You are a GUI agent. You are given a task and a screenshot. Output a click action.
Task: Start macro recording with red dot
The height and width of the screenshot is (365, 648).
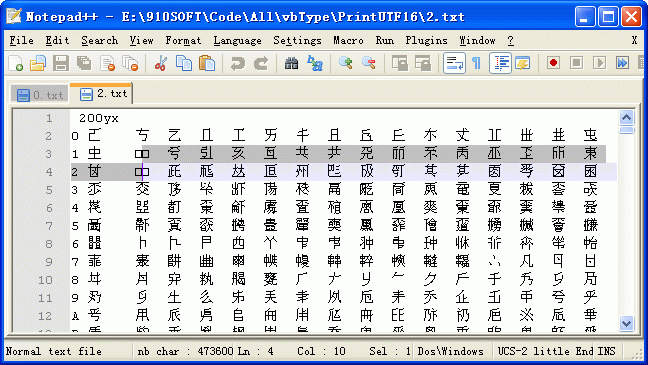(x=553, y=63)
